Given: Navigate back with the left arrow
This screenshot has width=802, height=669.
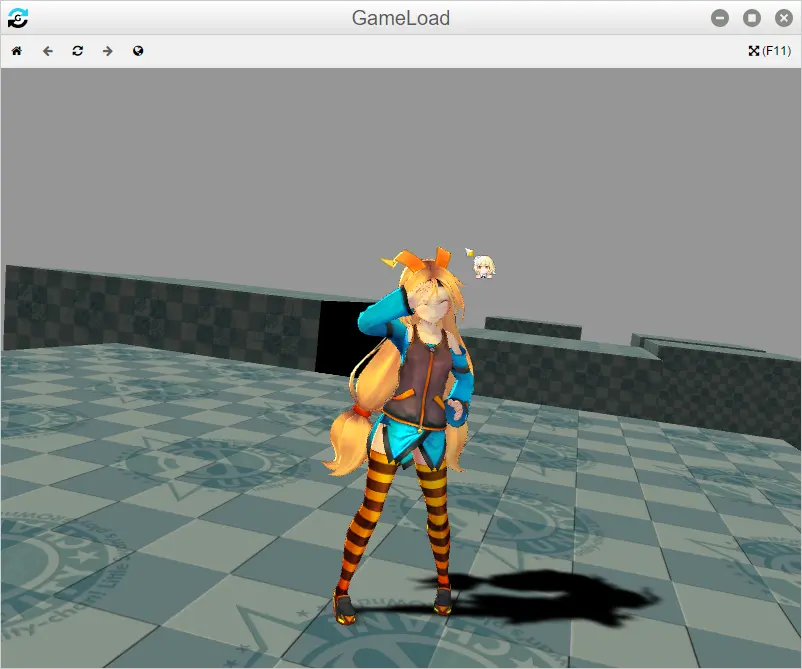Looking at the screenshot, I should point(48,51).
